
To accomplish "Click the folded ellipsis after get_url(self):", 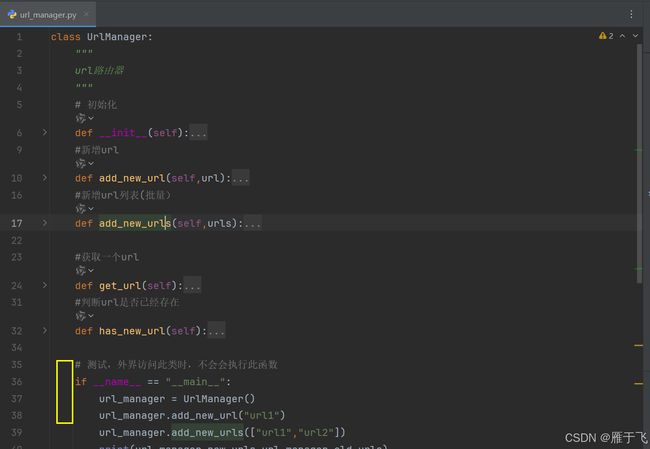I will [192, 286].
